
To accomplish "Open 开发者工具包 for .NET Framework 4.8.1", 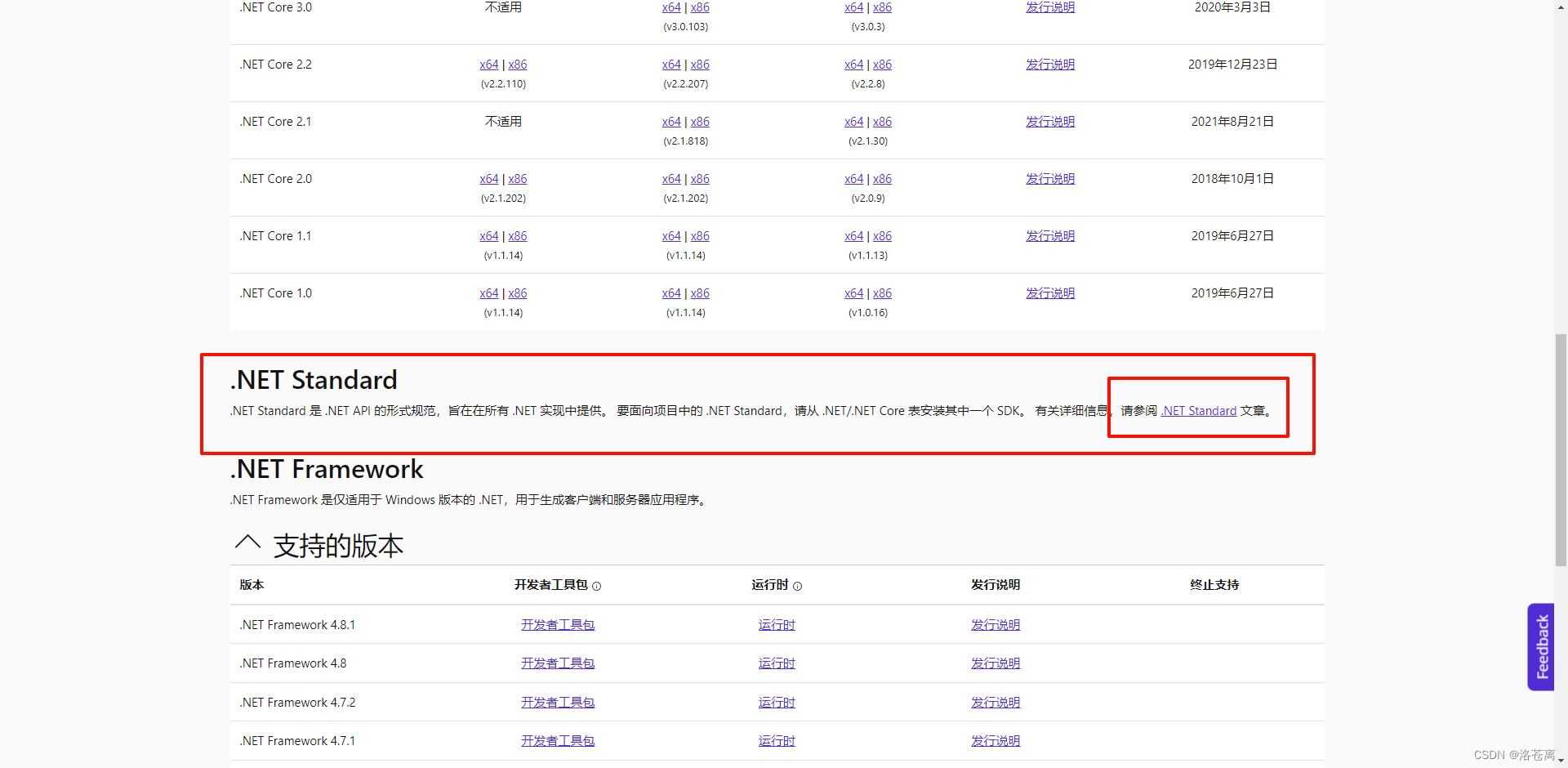I will (x=558, y=625).
